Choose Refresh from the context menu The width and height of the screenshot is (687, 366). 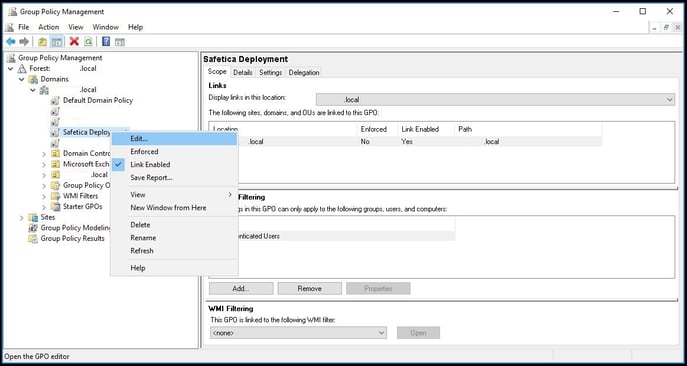174,251
